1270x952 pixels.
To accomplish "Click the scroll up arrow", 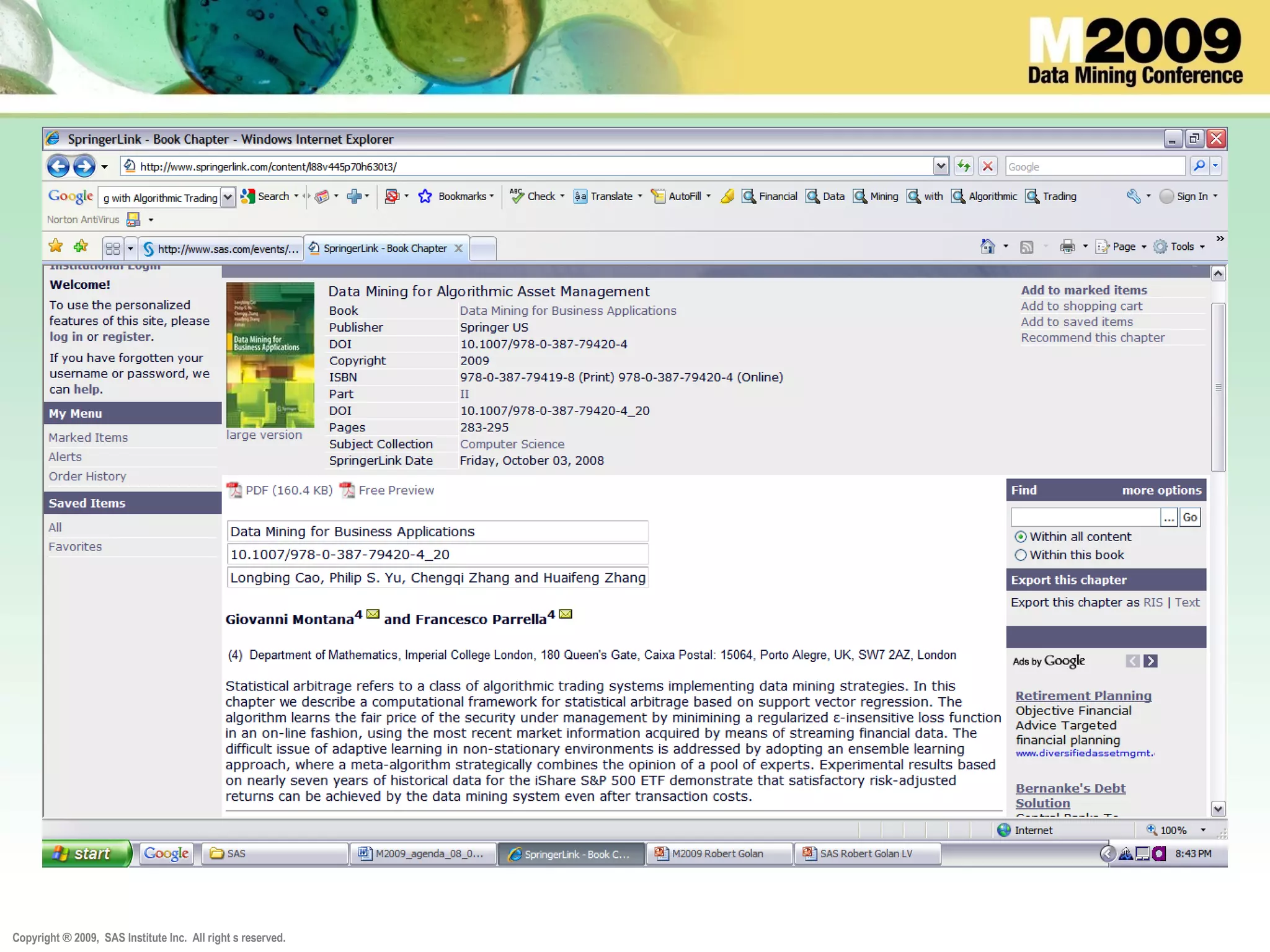I will 1218,274.
